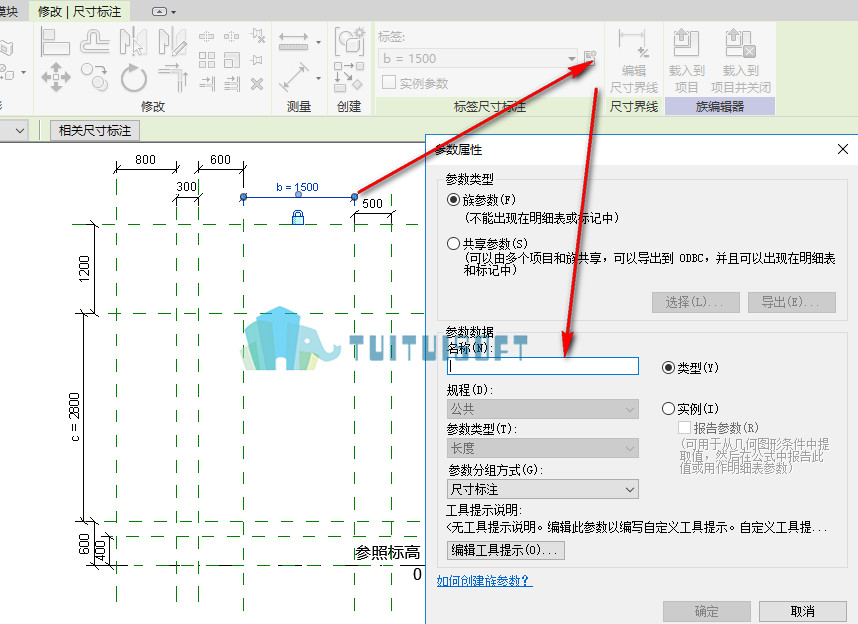Expand the ribbon display options arrow
The image size is (858, 624).
point(173,11)
